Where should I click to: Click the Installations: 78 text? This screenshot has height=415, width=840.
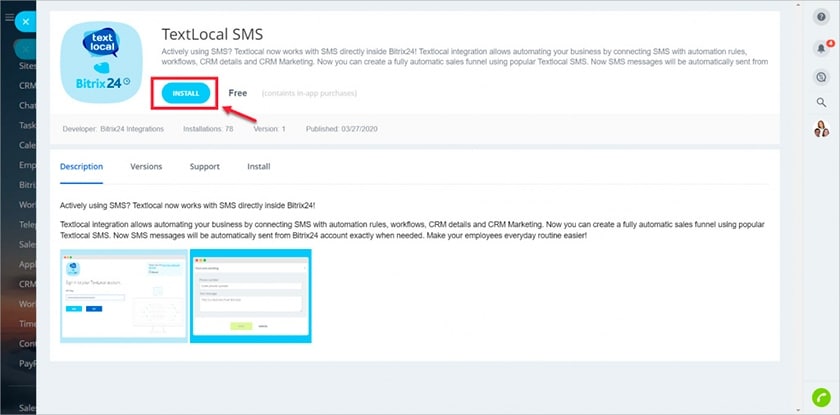click(208, 129)
